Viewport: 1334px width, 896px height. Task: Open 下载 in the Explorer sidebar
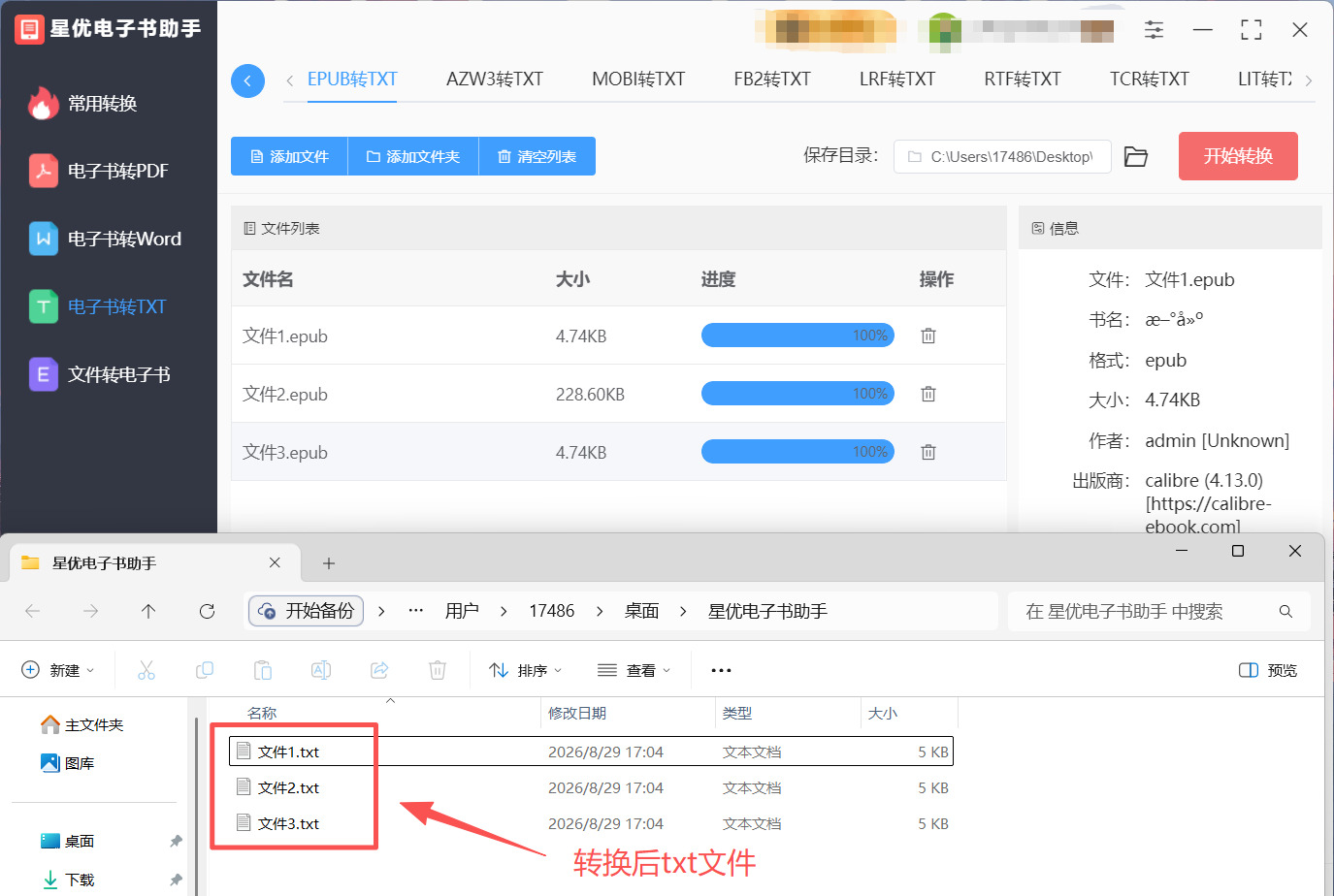pyautogui.click(x=68, y=880)
